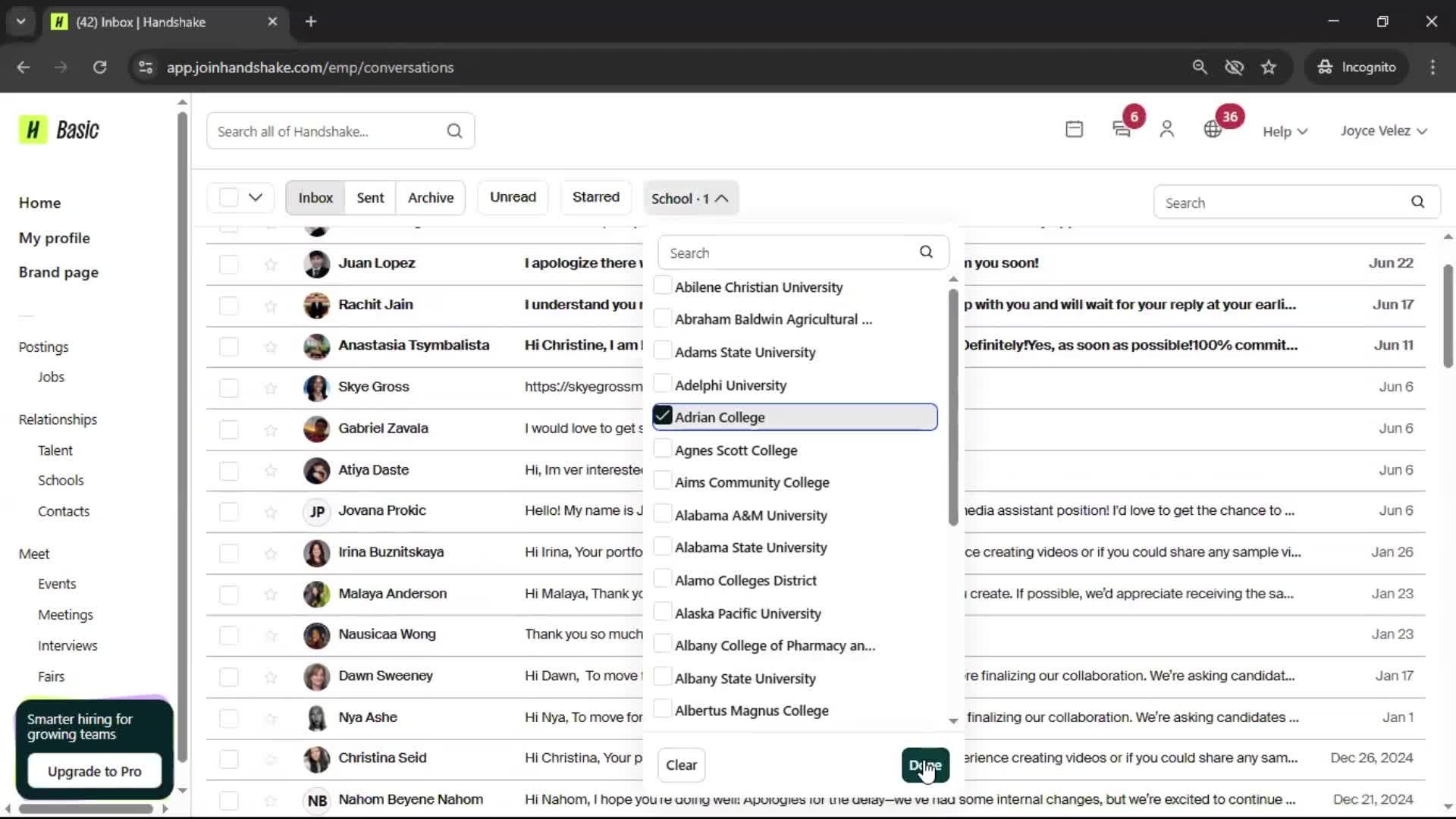This screenshot has width=1456, height=819.
Task: Uncheck the Adrian College checkbox
Action: coord(662,416)
